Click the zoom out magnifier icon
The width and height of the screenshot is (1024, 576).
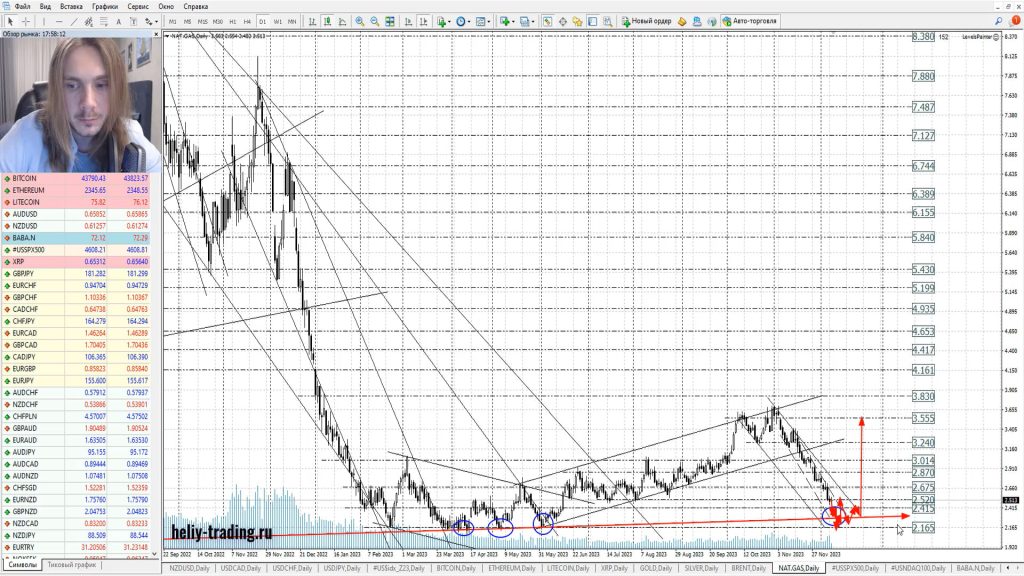click(374, 21)
